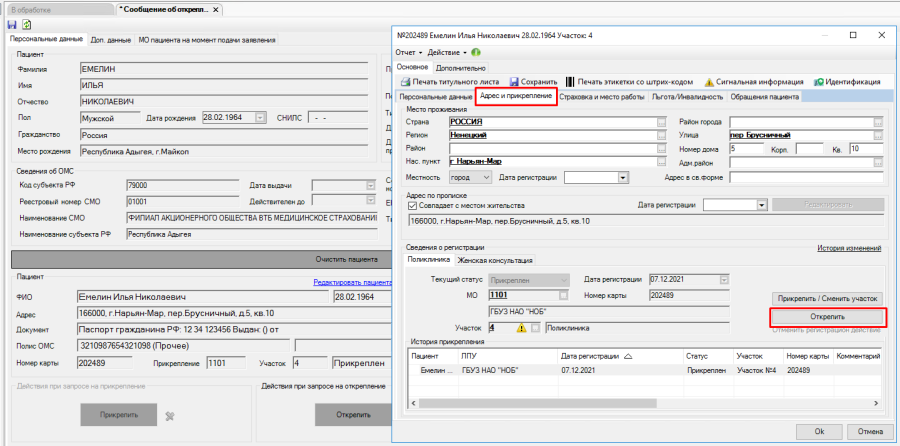This screenshot has height=446, width=900.
Task: Open the Отчет menu
Action: pyautogui.click(x=409, y=51)
